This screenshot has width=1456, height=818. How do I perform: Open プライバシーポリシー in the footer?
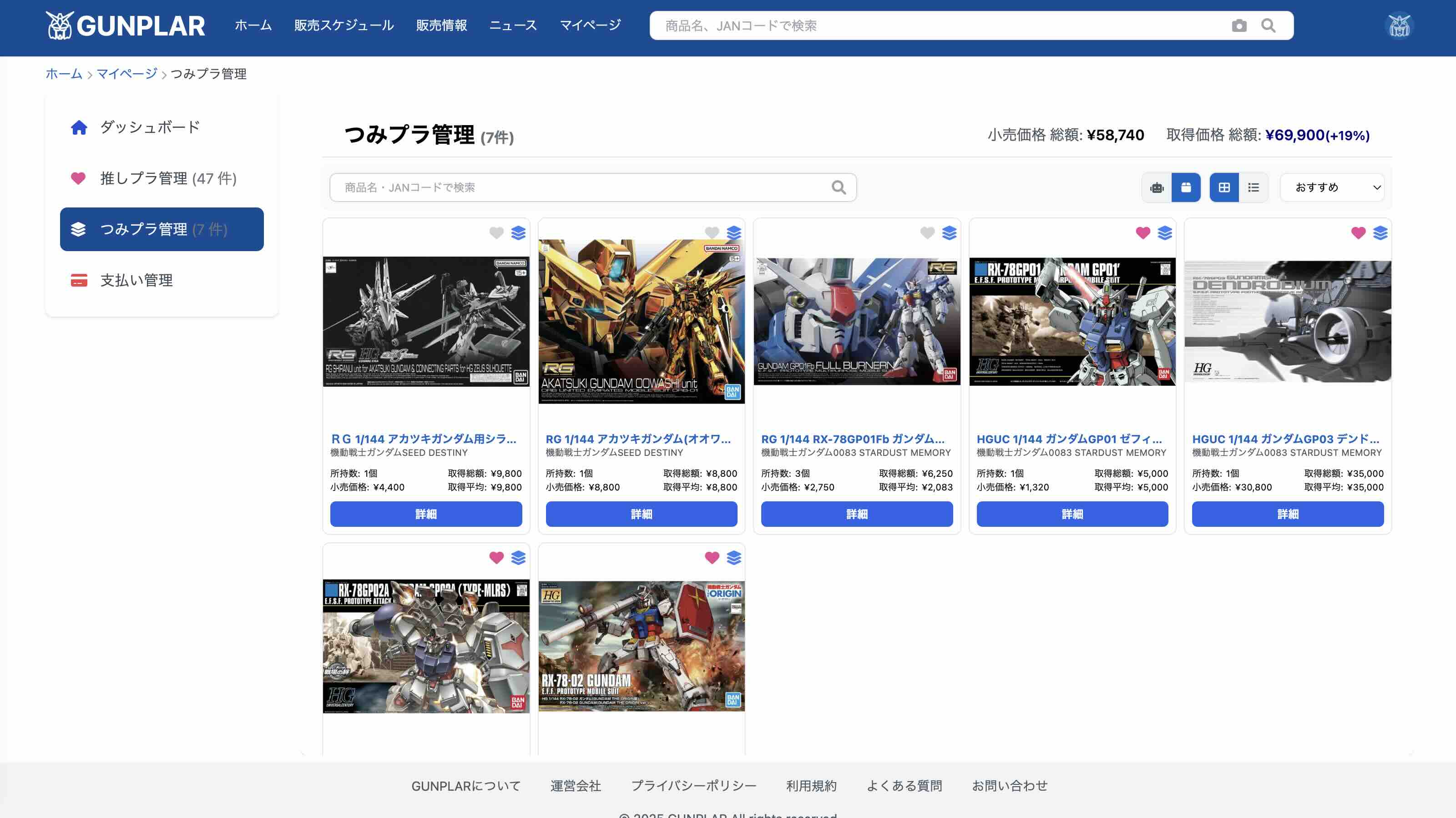pos(693,786)
